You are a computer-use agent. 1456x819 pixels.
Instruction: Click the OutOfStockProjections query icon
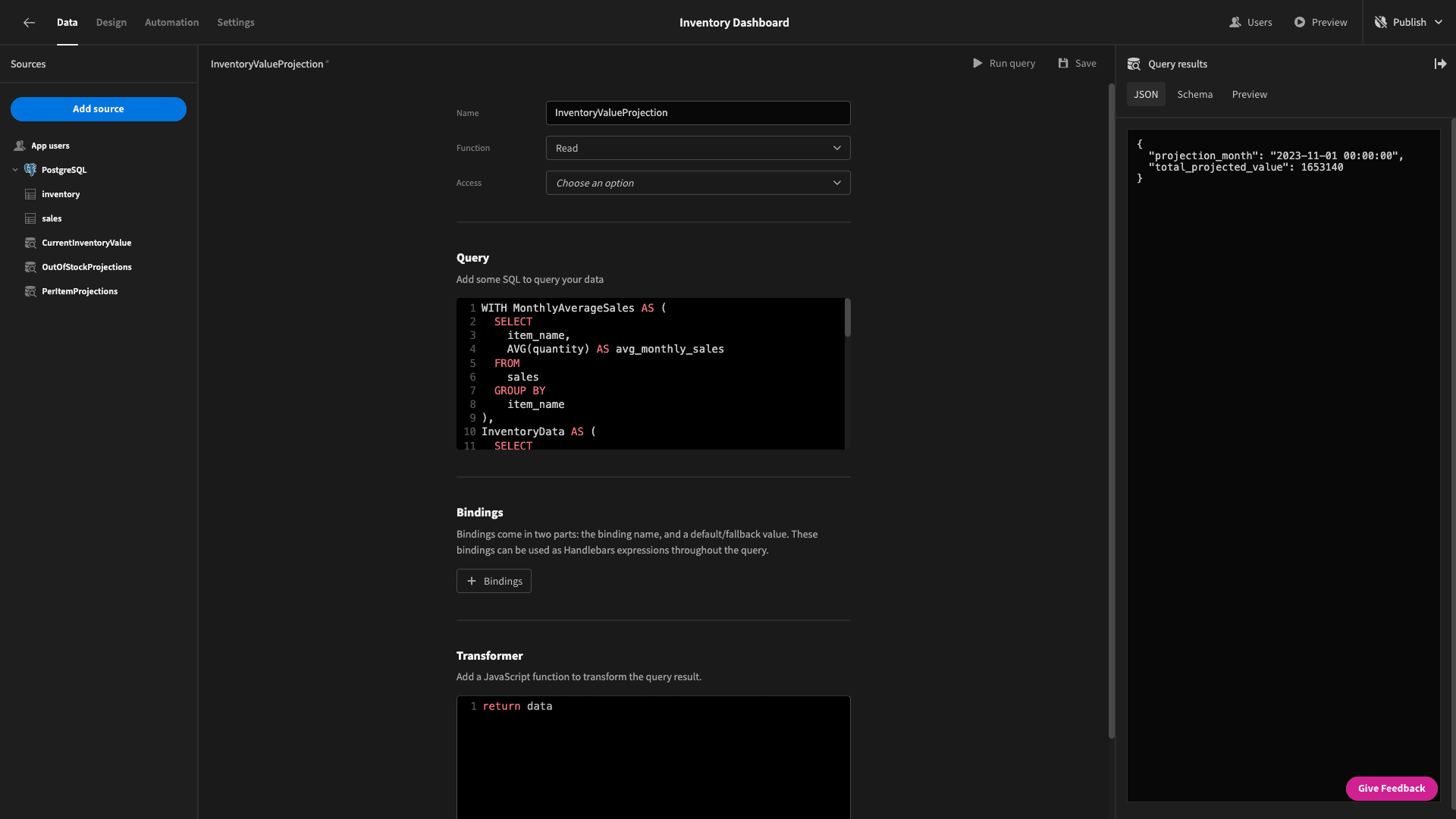30,267
